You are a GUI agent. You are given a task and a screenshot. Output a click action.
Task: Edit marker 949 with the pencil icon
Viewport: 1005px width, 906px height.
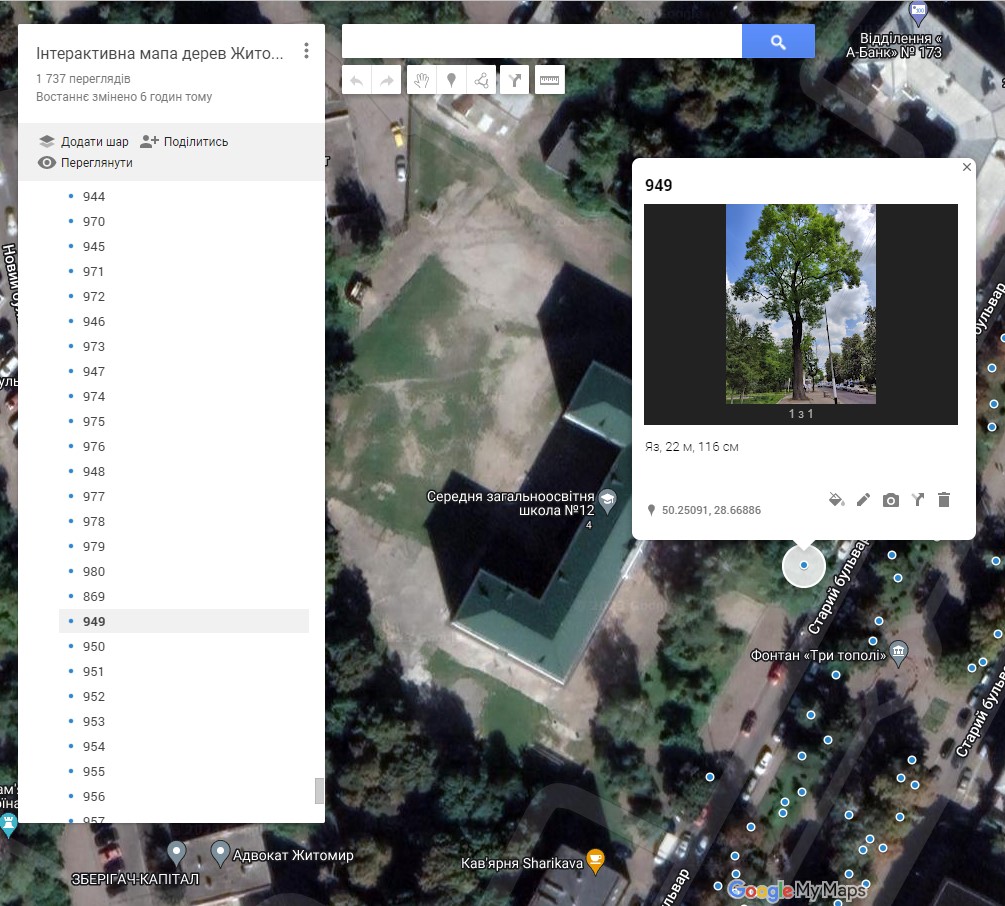[x=864, y=500]
